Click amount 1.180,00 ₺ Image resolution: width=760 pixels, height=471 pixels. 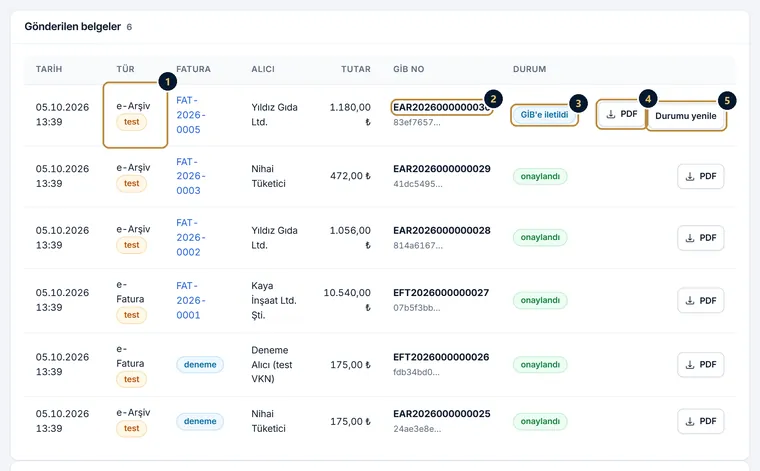(x=350, y=114)
